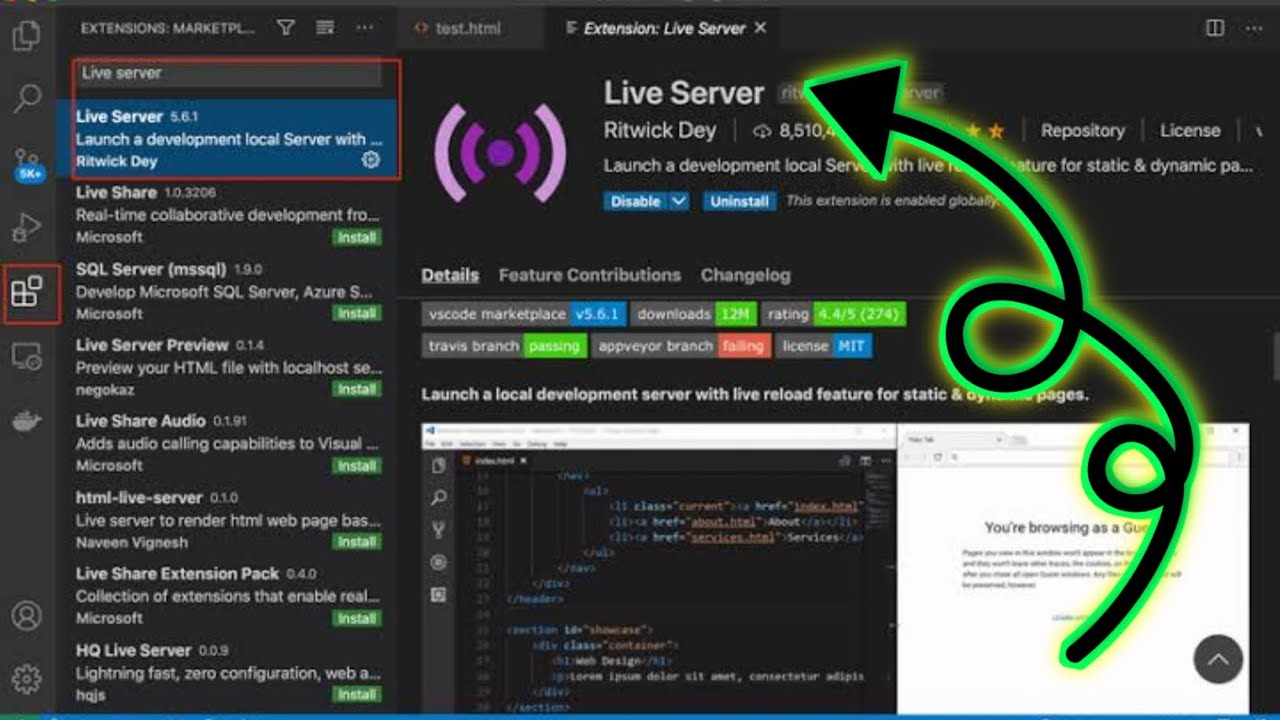Click the Ritwick Dey publisher name
1280x720 pixels.
point(661,130)
